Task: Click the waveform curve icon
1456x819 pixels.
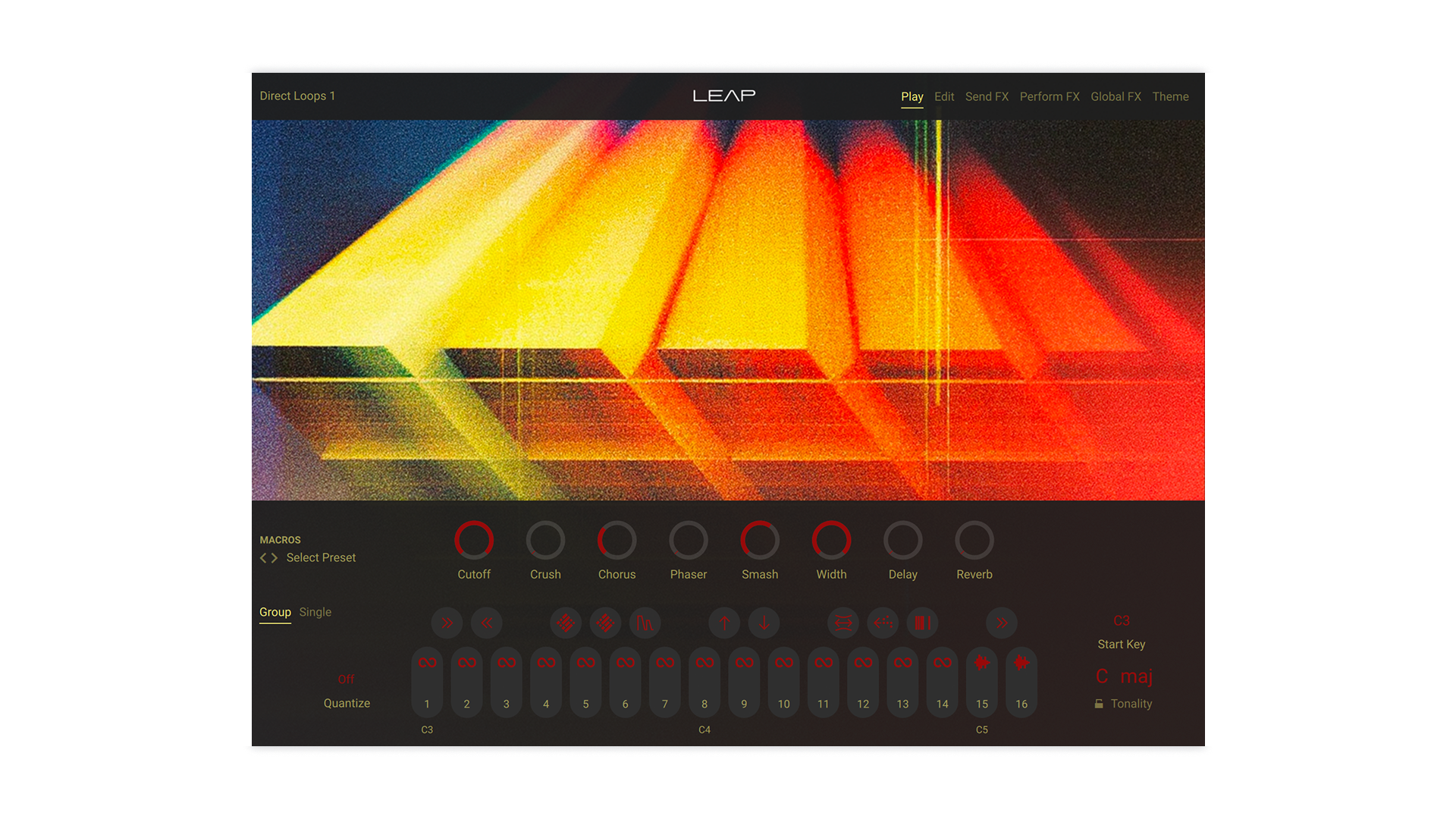Action: (645, 623)
